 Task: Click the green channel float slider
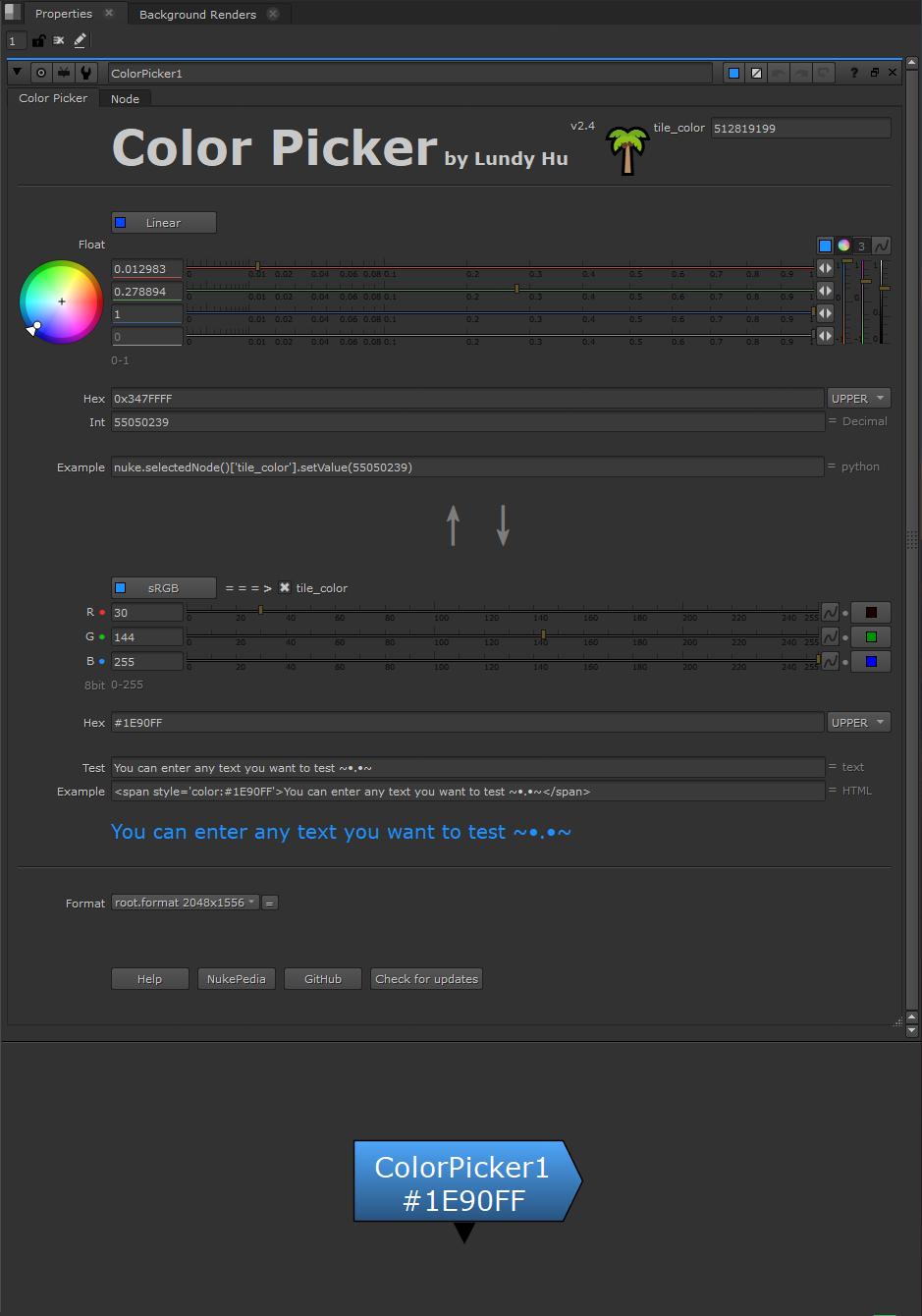501,291
